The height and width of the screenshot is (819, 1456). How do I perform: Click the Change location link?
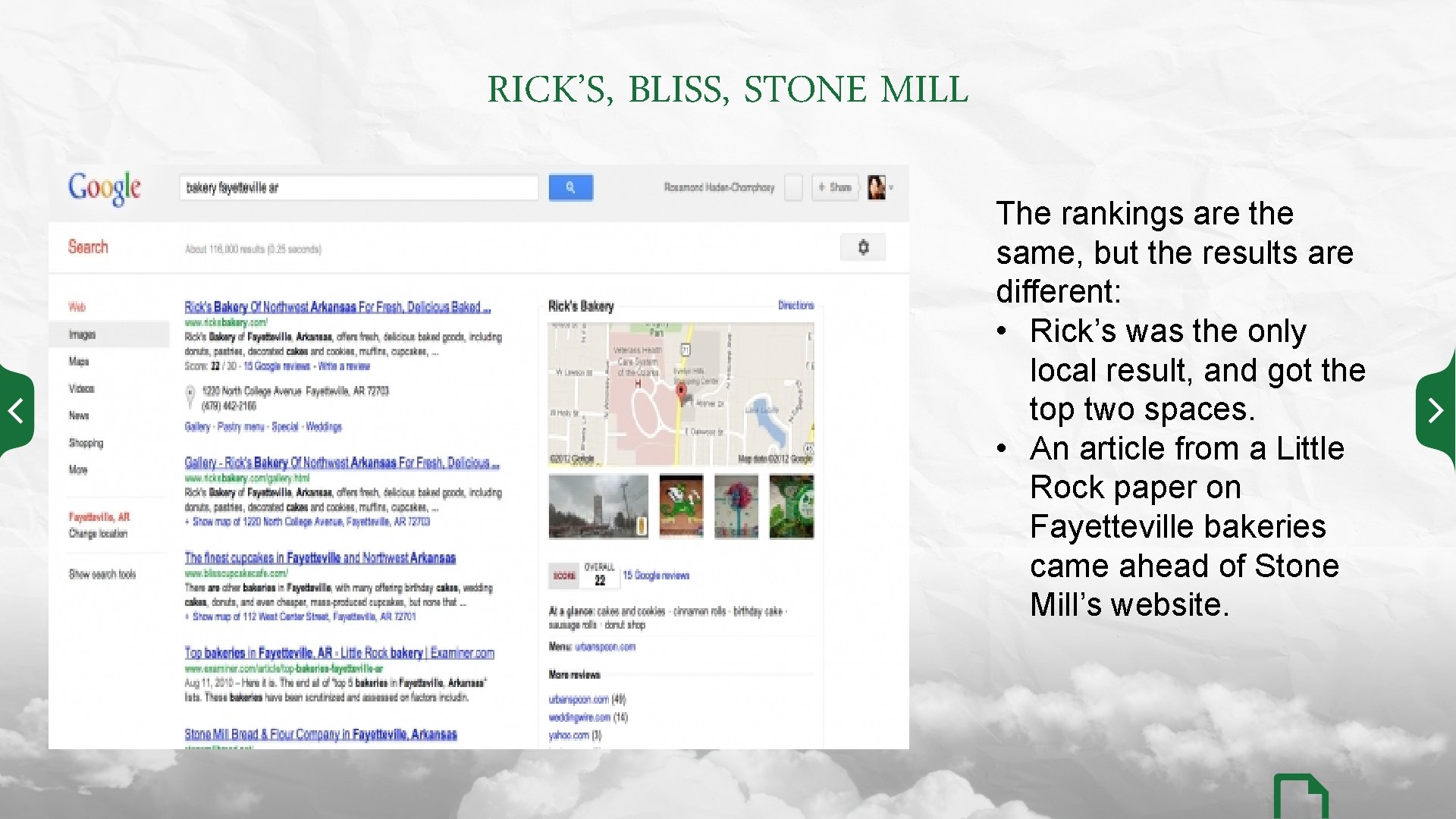(x=98, y=534)
